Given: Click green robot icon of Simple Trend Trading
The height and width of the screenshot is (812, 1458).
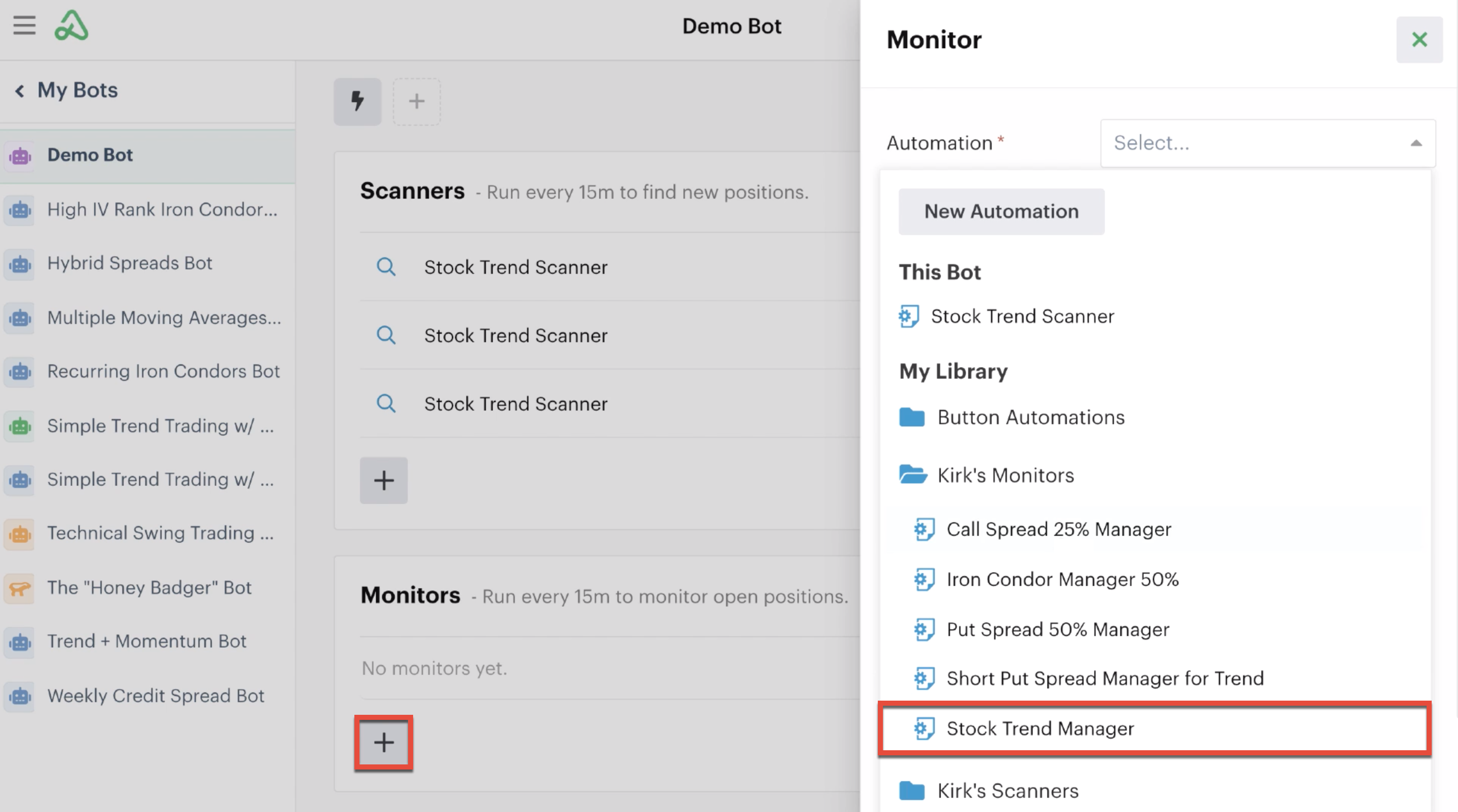Looking at the screenshot, I should pyautogui.click(x=20, y=426).
